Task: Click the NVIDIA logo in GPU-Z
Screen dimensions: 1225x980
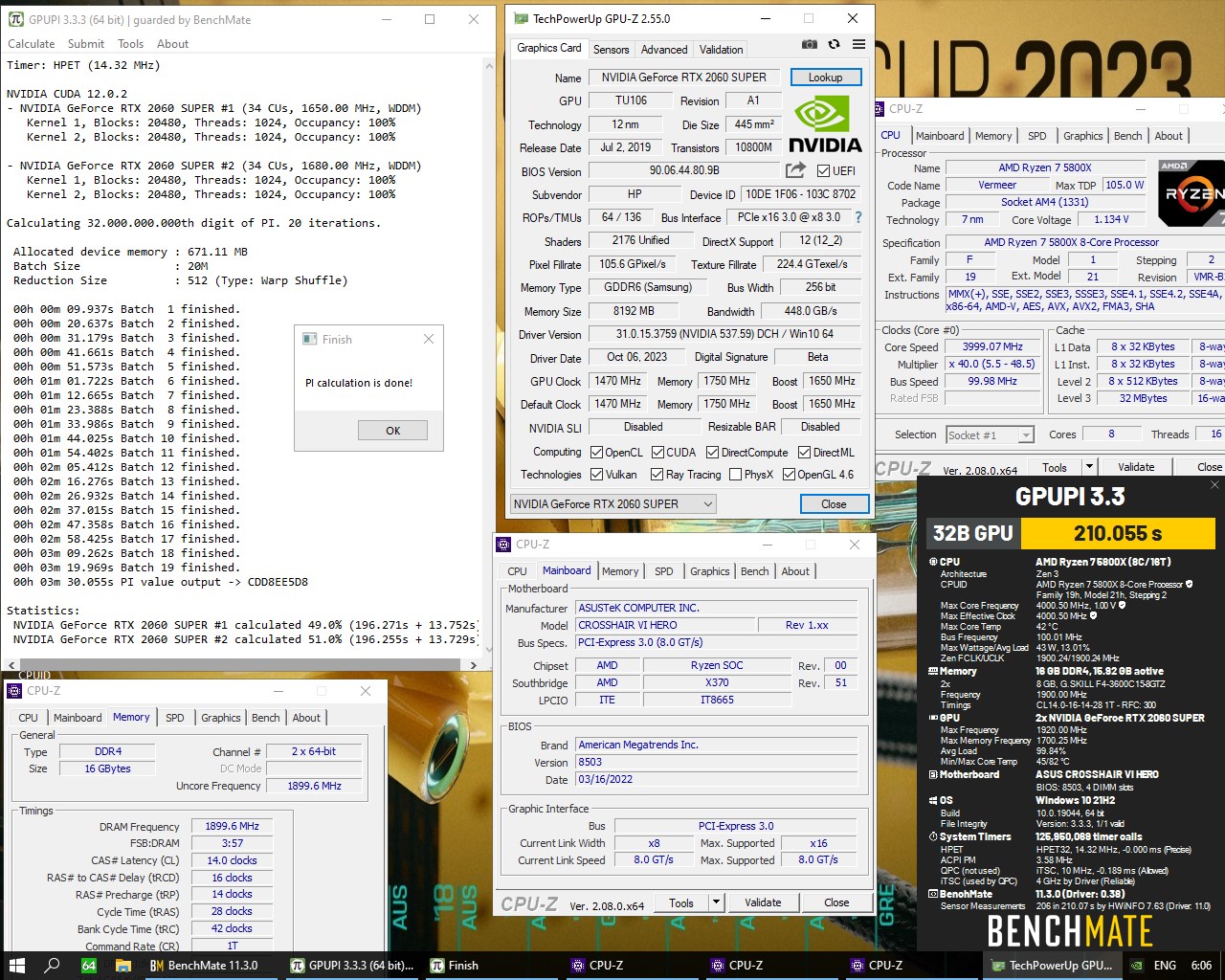Action: [825, 124]
